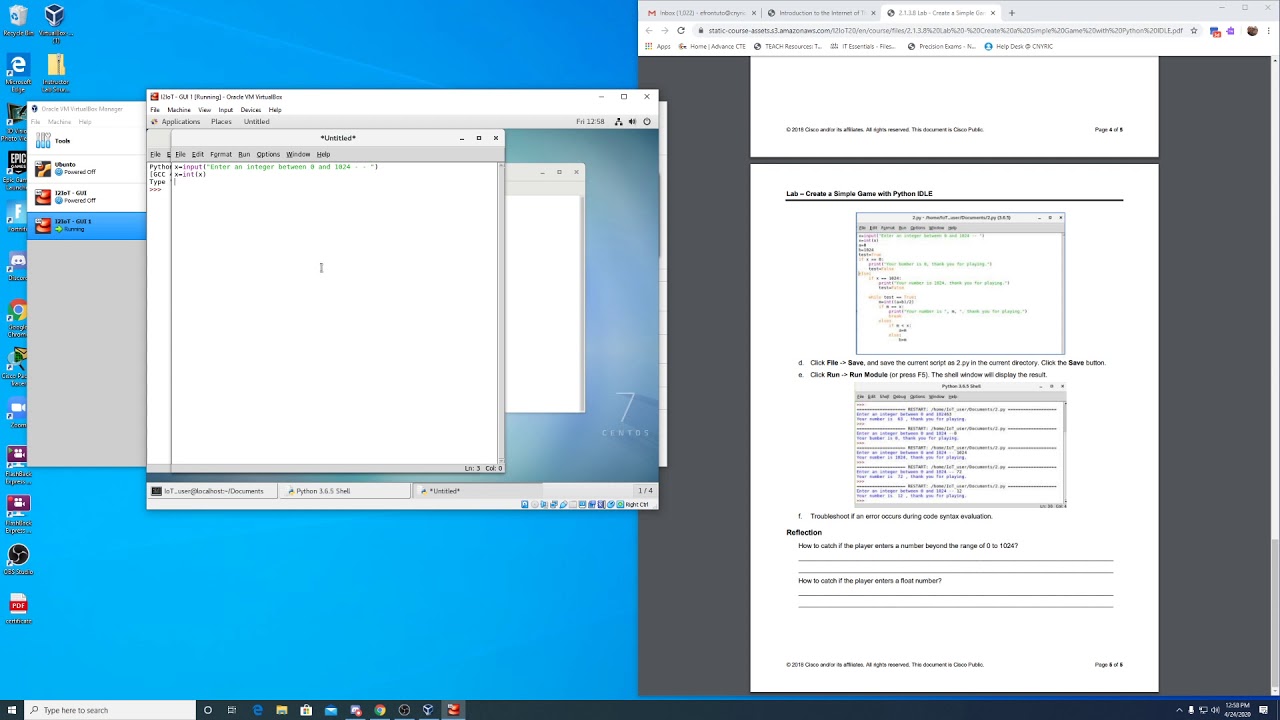Open Task View on the Windows taskbar
This screenshot has width=1280, height=720.
[x=232, y=710]
